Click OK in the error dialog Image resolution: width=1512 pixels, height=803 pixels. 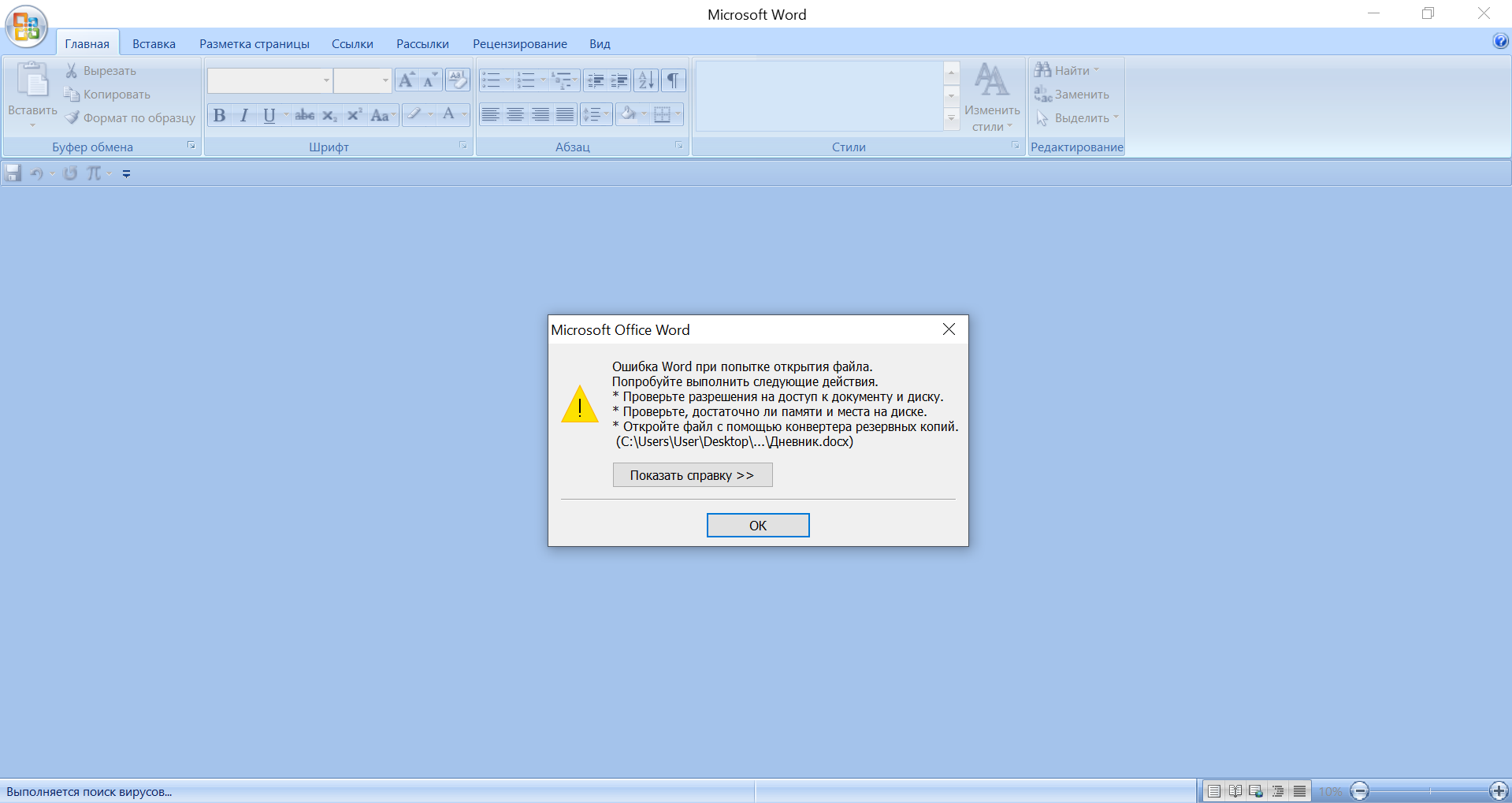pos(758,526)
